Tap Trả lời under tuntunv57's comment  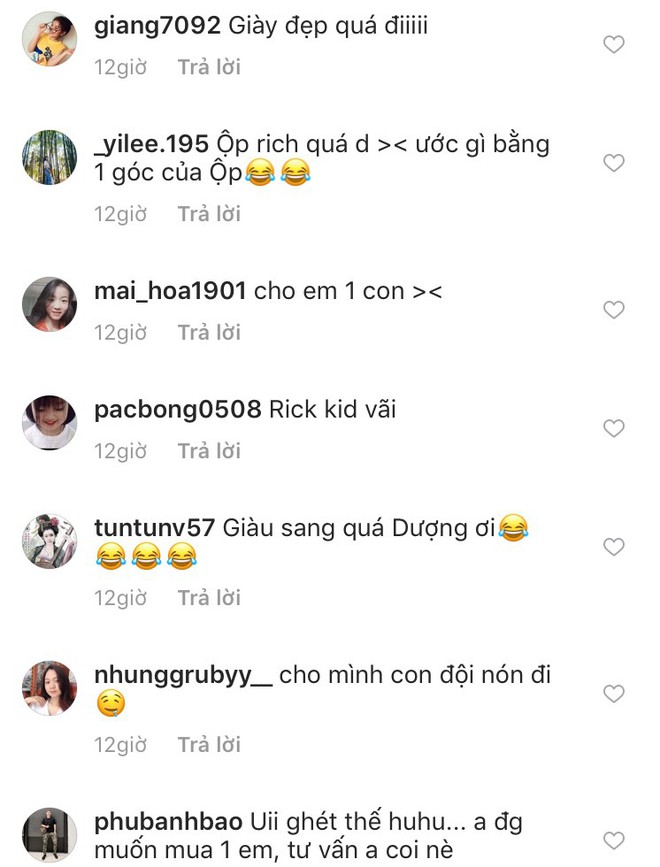209,598
